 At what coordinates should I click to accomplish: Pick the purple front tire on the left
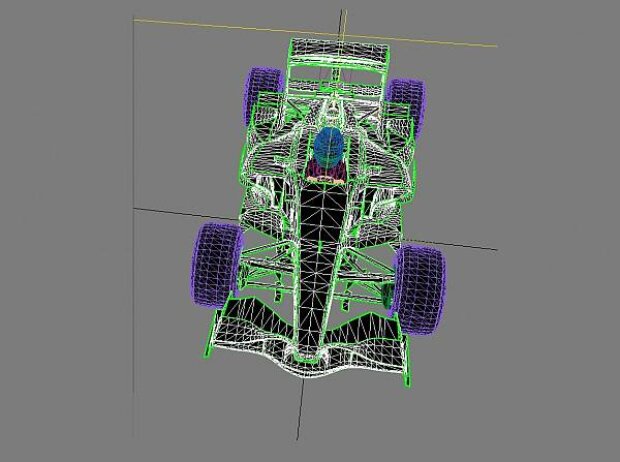(x=216, y=265)
